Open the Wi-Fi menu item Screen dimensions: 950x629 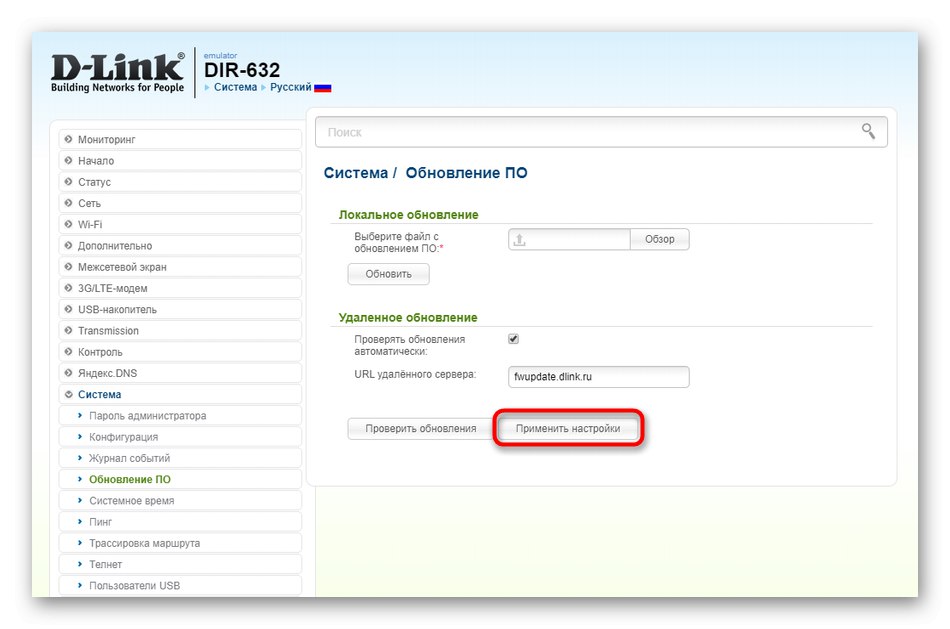181,224
